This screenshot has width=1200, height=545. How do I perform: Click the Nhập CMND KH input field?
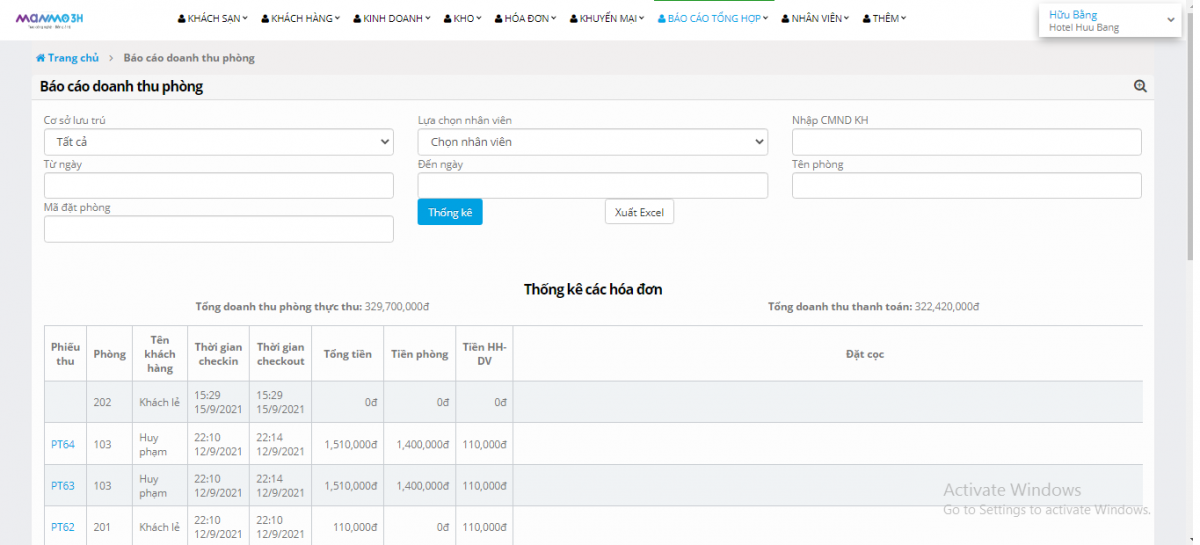[x=966, y=142]
